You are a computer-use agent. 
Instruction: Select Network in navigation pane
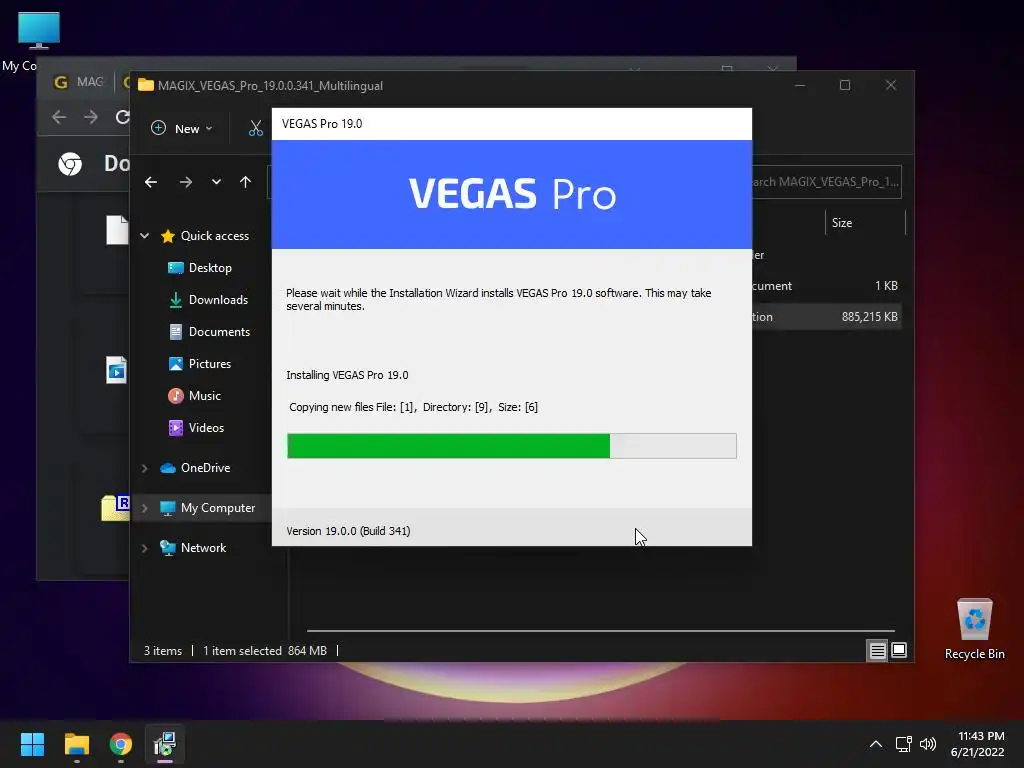[x=203, y=548]
